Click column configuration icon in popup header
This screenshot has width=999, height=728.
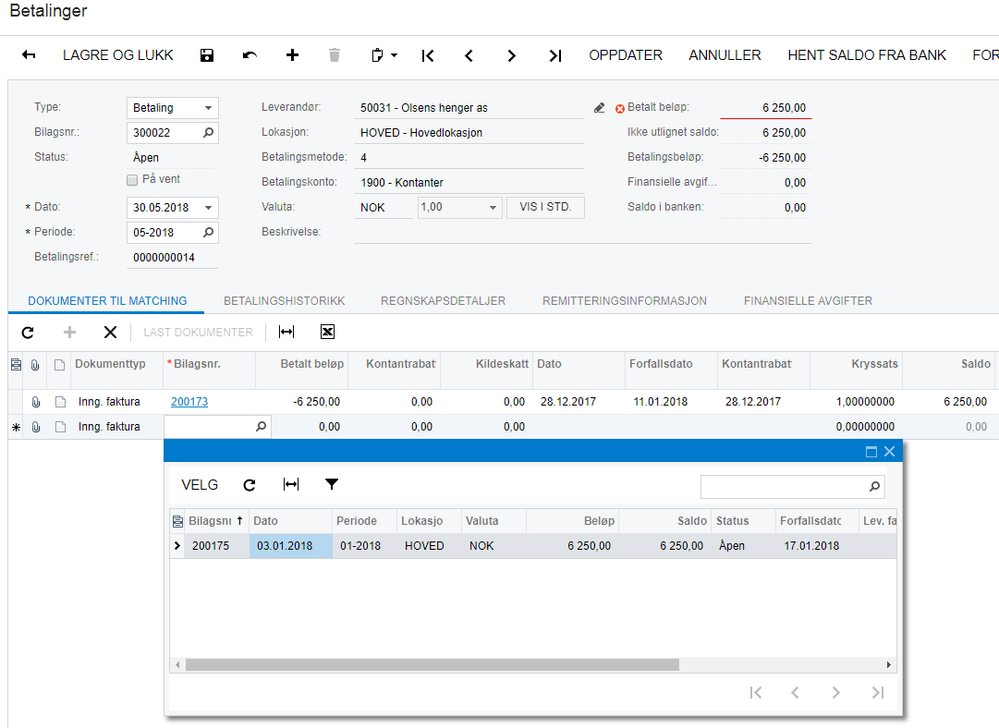click(178, 522)
